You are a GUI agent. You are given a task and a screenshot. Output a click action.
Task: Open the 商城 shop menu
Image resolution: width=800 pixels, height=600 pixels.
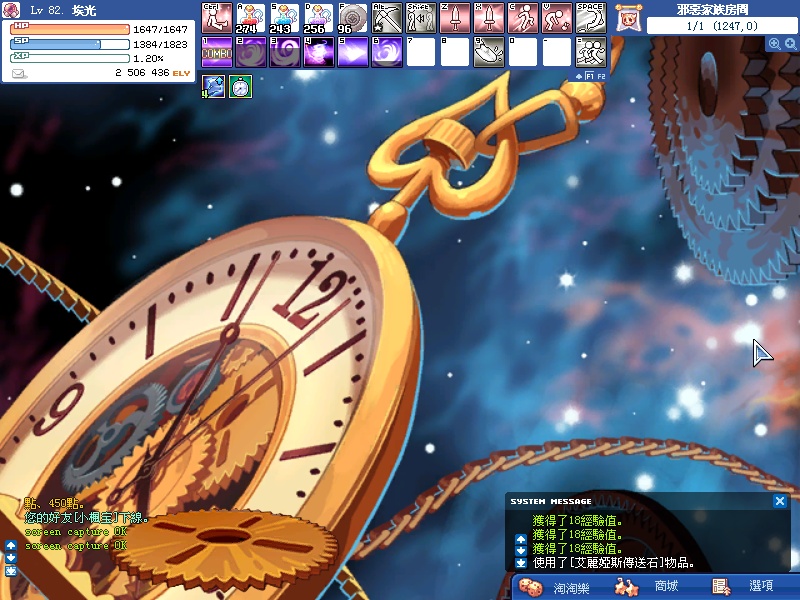coord(667,586)
